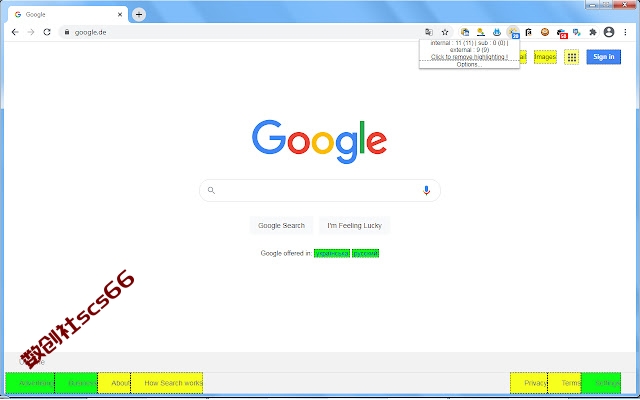Click 'Click to remove highlighting !' in popup

click(x=469, y=57)
